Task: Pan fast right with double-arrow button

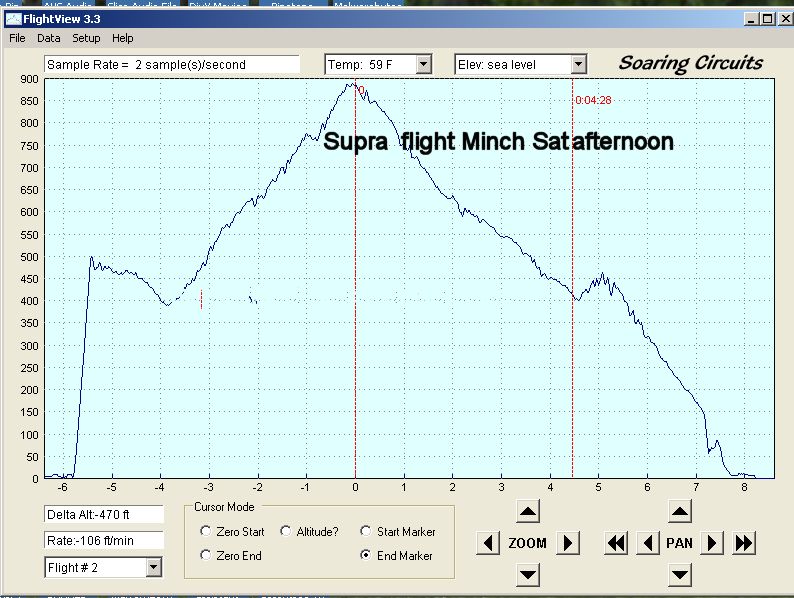Action: (x=744, y=543)
